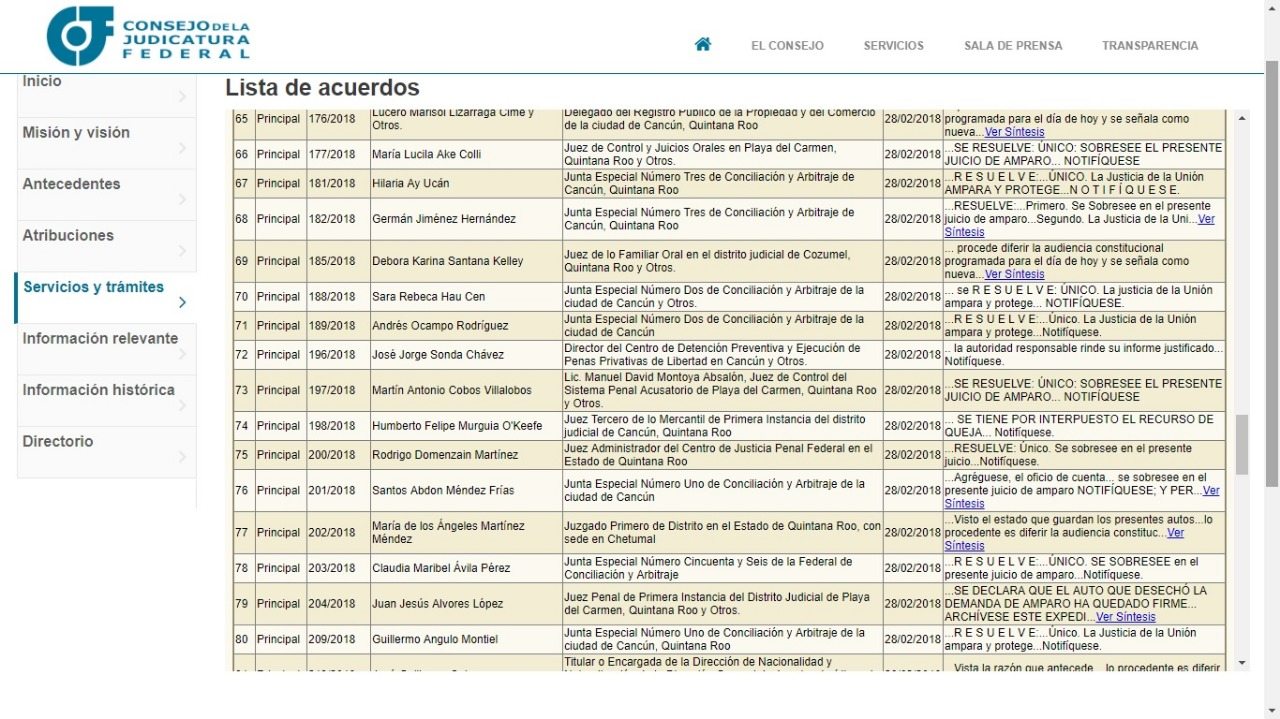The height and width of the screenshot is (719, 1280).
Task: Expand the Servicios y trámites chevron arrow
Action: (x=182, y=303)
